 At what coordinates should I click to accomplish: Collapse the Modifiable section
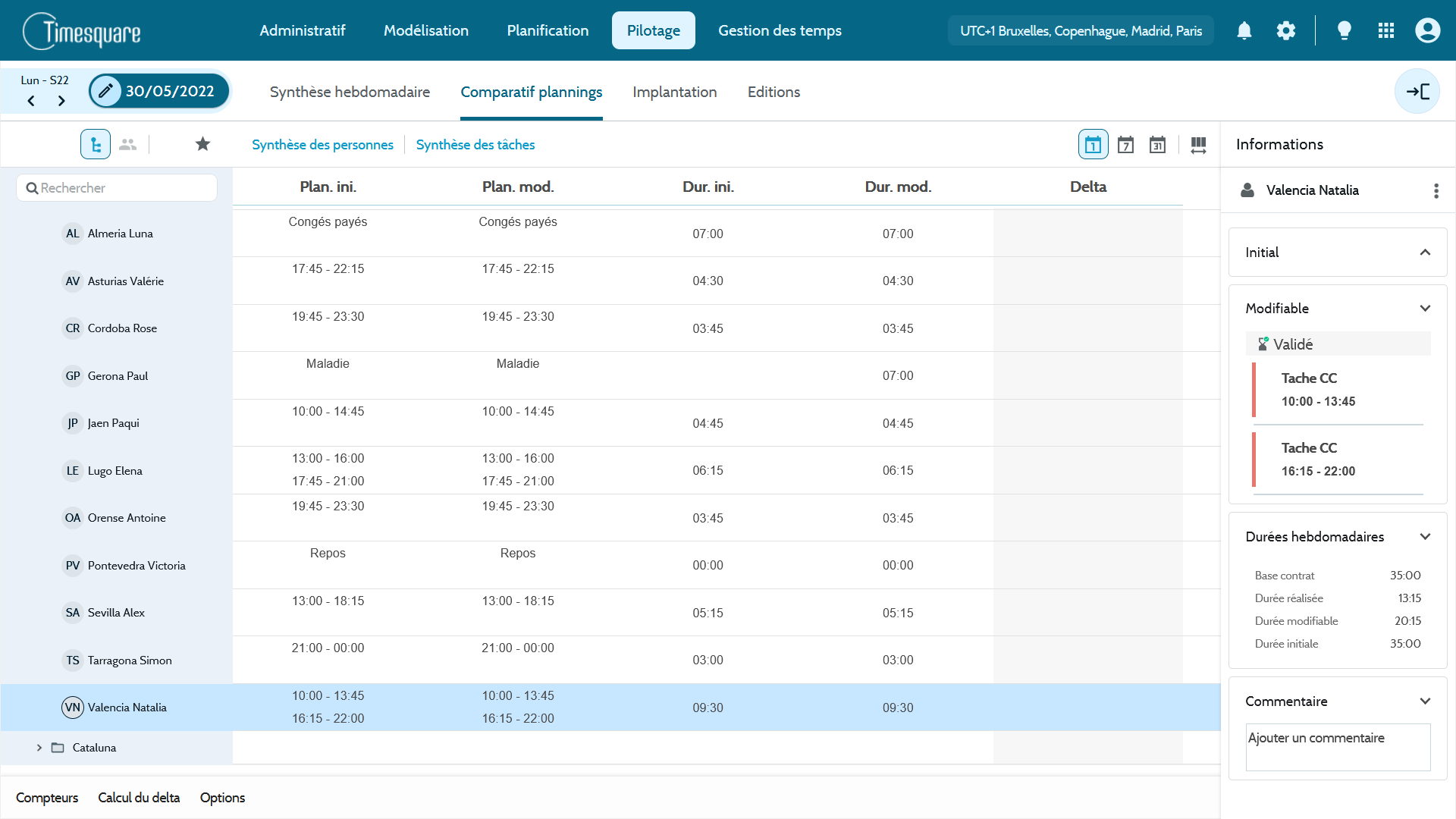[x=1425, y=309]
